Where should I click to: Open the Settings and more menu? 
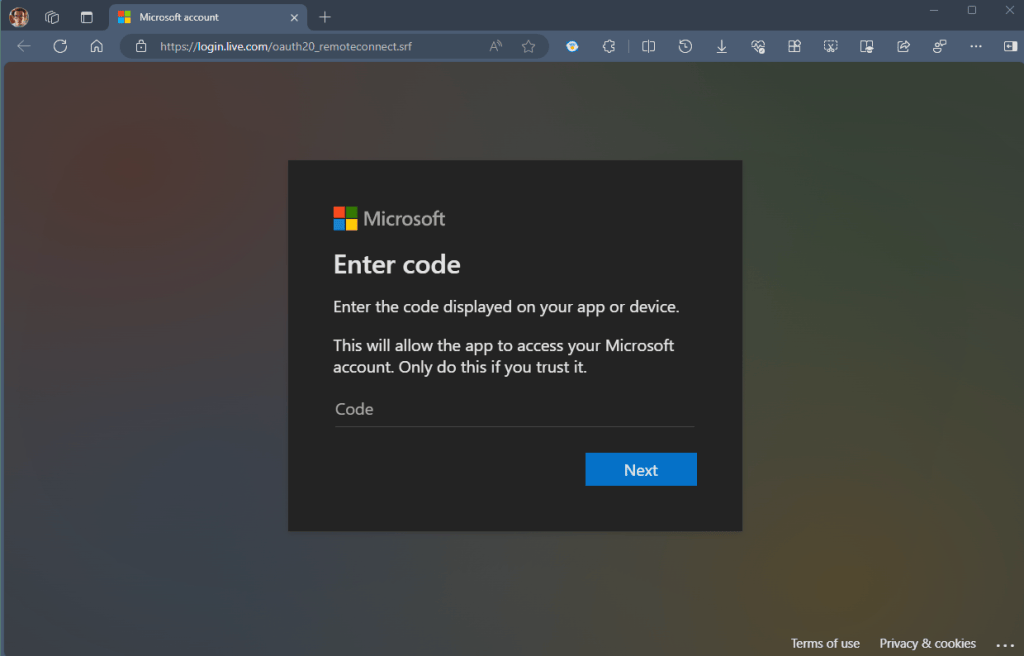975,46
